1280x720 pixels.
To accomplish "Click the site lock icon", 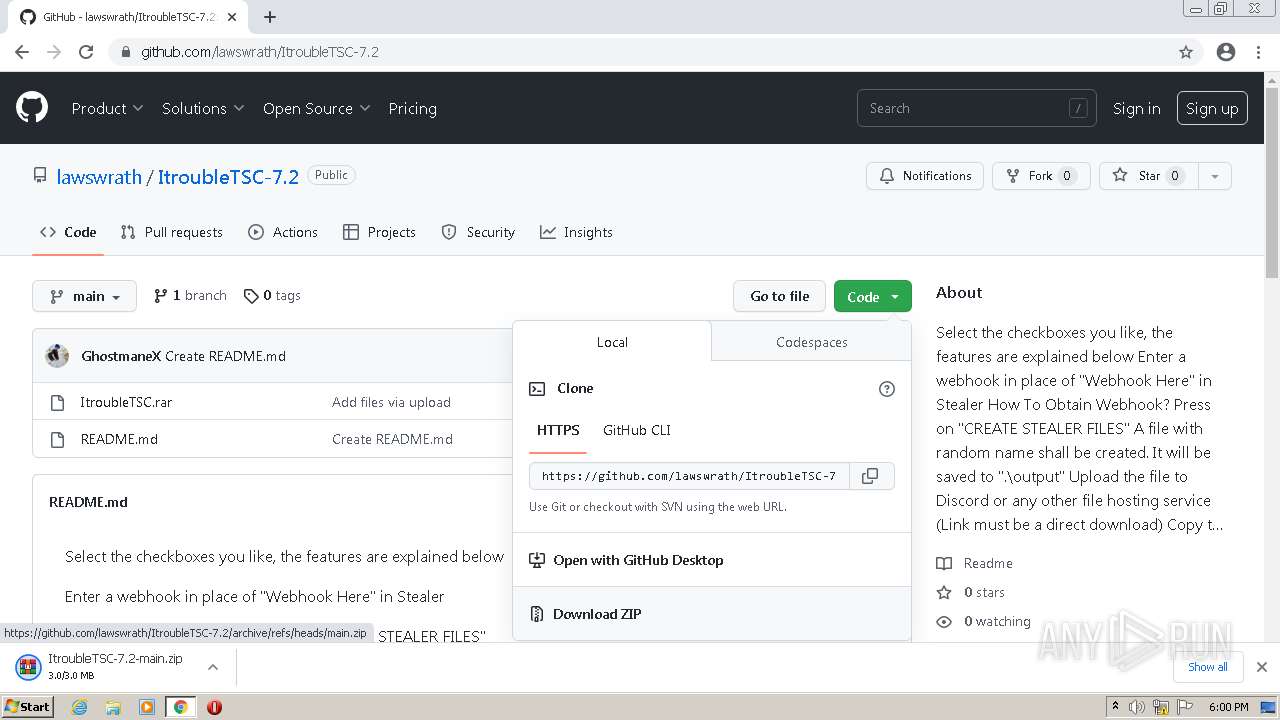I will click(124, 52).
